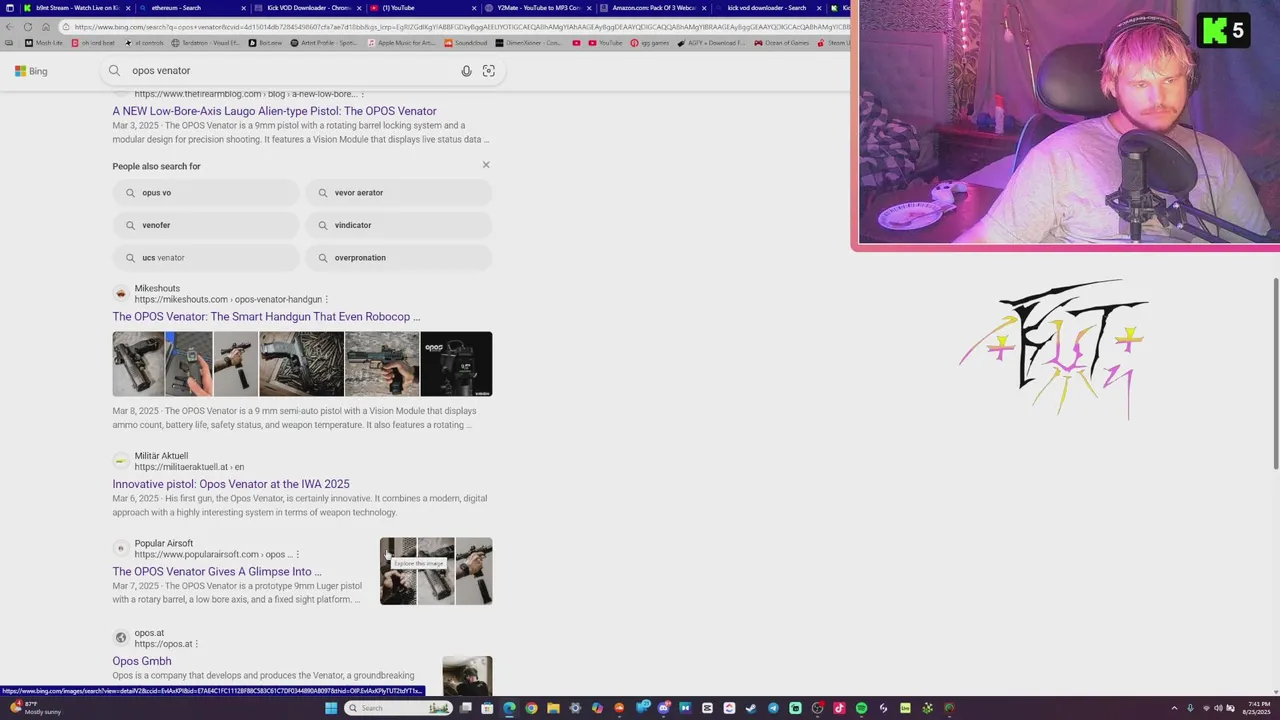Select the 'overpronation' suggested search
1280x720 pixels.
(x=399, y=258)
